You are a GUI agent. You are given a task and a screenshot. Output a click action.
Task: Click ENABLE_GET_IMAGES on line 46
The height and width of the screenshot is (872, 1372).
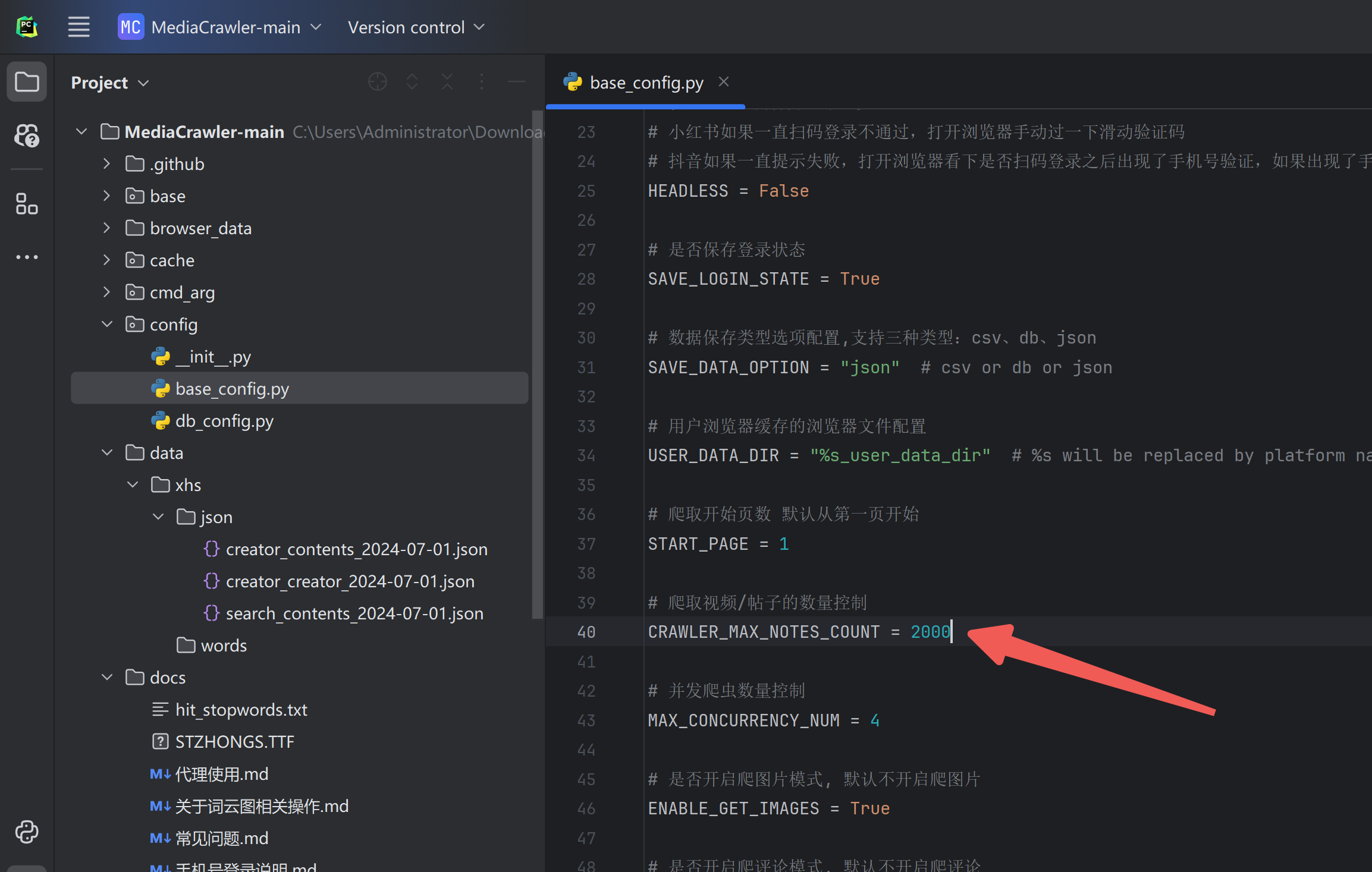pyautogui.click(x=734, y=808)
